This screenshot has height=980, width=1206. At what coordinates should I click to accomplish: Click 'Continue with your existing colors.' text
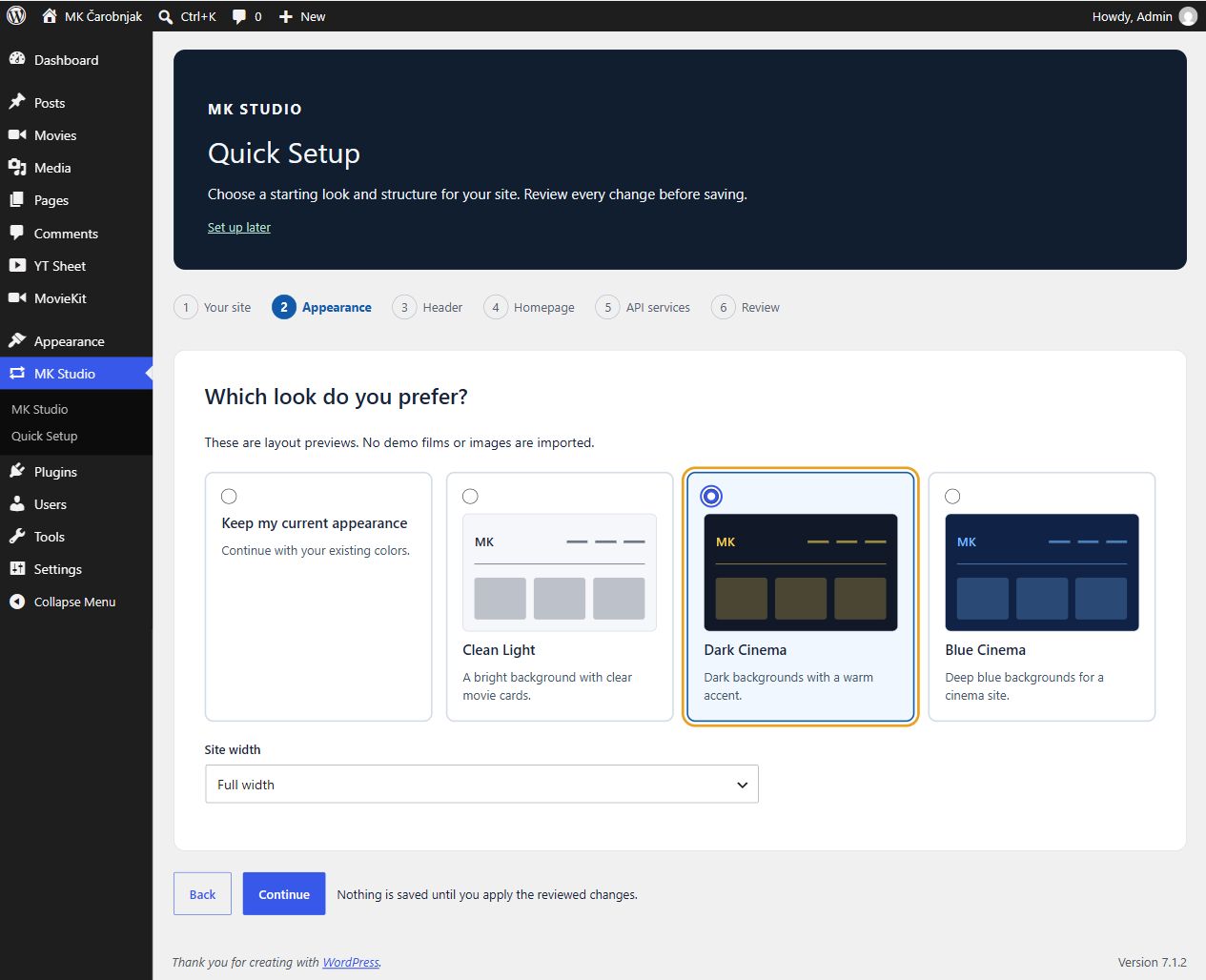click(316, 550)
